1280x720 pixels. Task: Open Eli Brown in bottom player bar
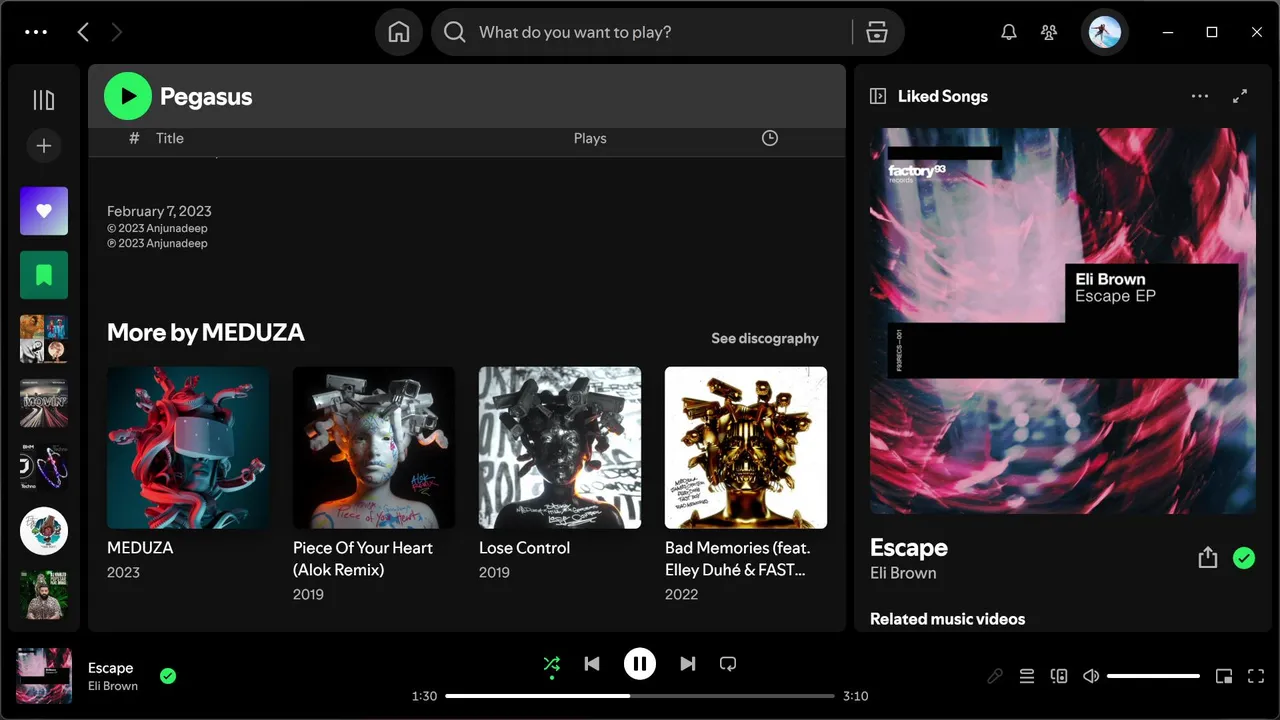tap(113, 686)
